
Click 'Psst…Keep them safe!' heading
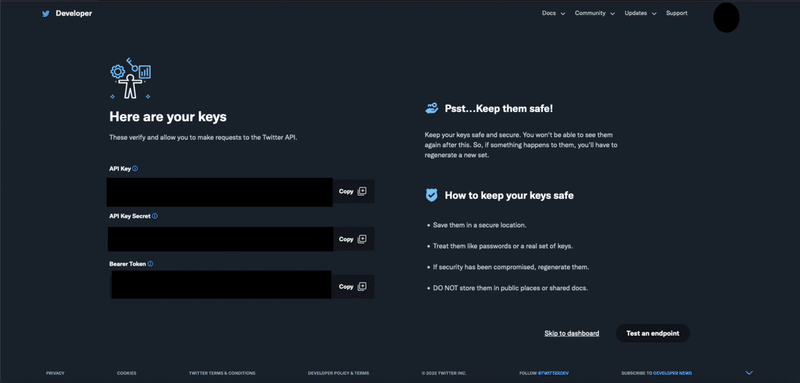click(499, 109)
